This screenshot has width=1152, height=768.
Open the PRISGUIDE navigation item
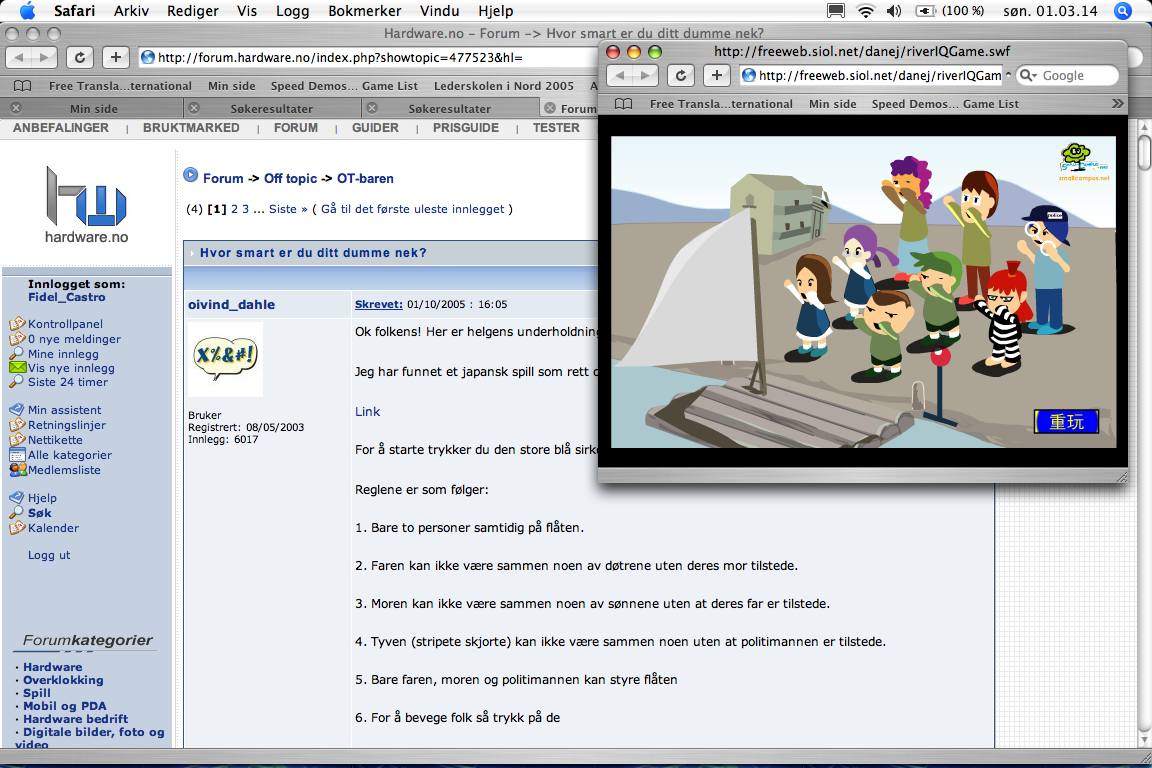466,128
